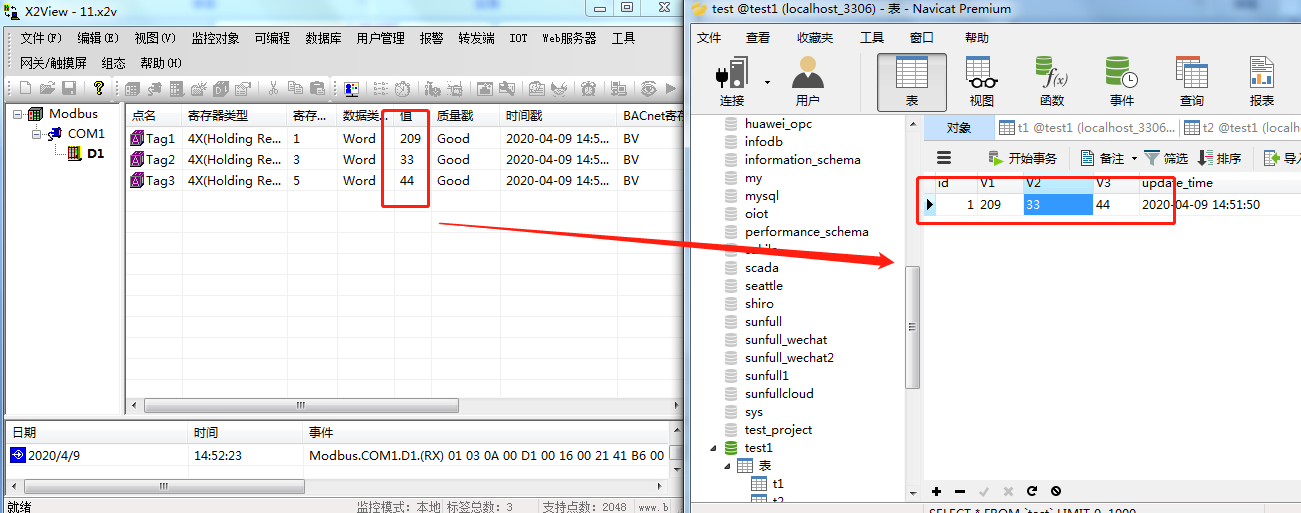Open the 数据库 menu in X2View
The image size is (1301, 513).
coord(323,38)
